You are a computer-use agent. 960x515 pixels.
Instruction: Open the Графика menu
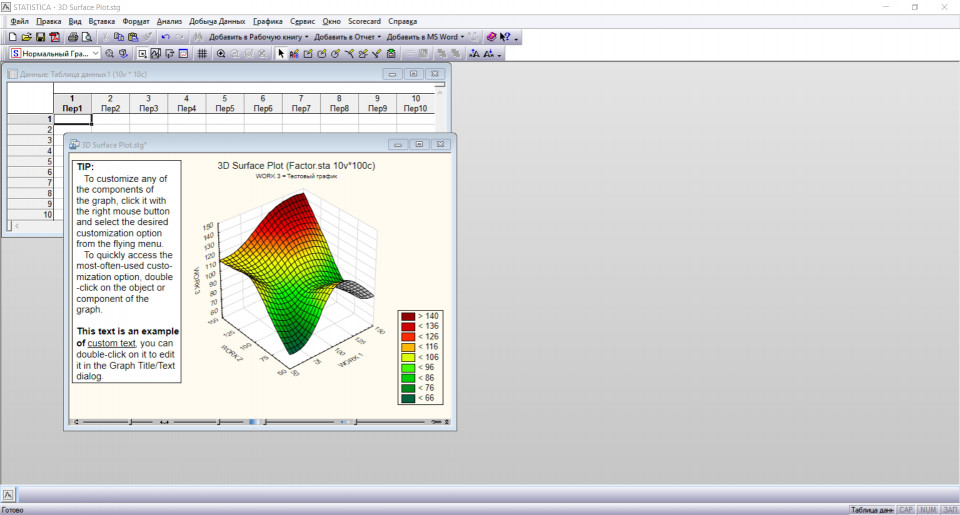(267, 21)
